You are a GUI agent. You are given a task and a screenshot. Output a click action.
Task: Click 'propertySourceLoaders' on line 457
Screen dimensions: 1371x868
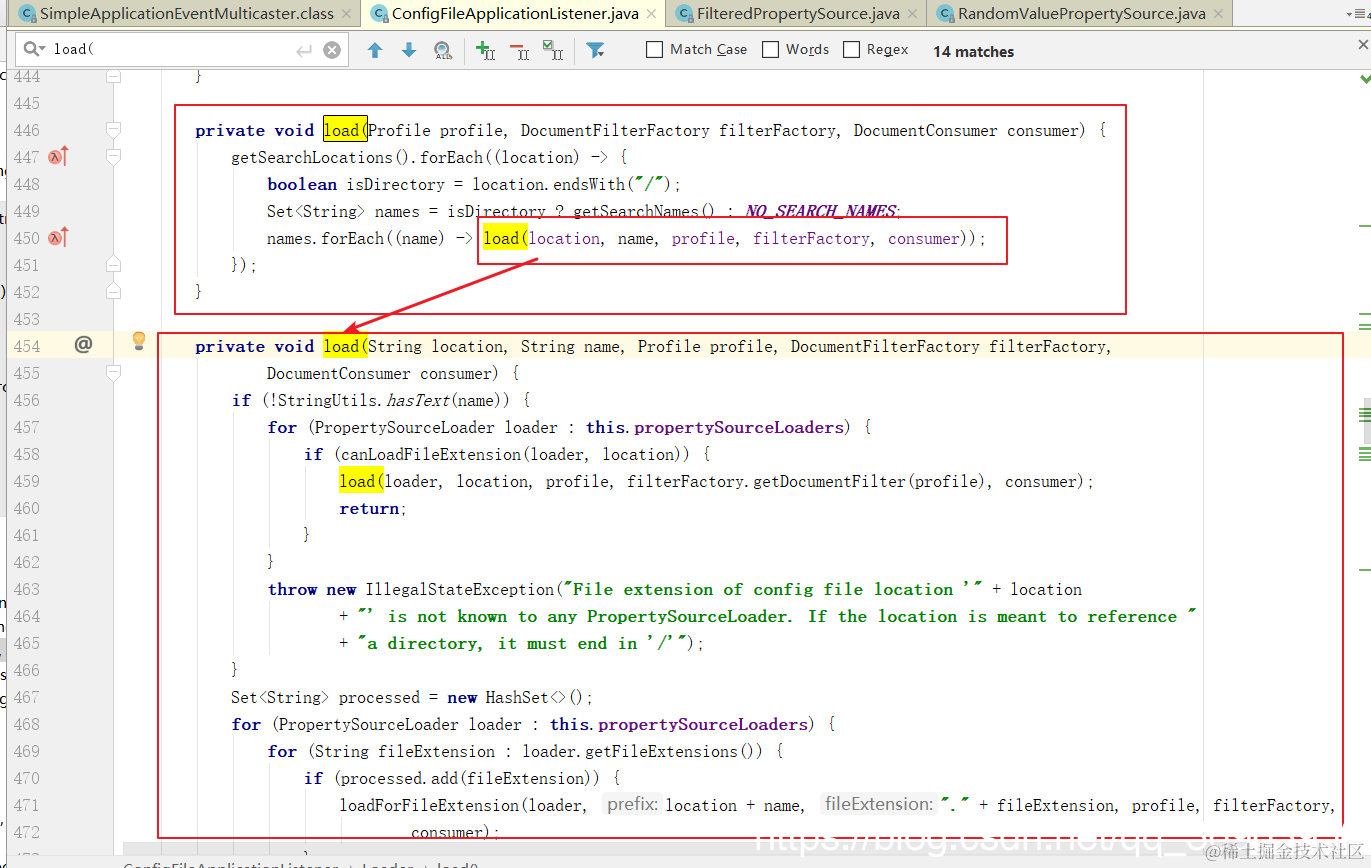coord(740,427)
